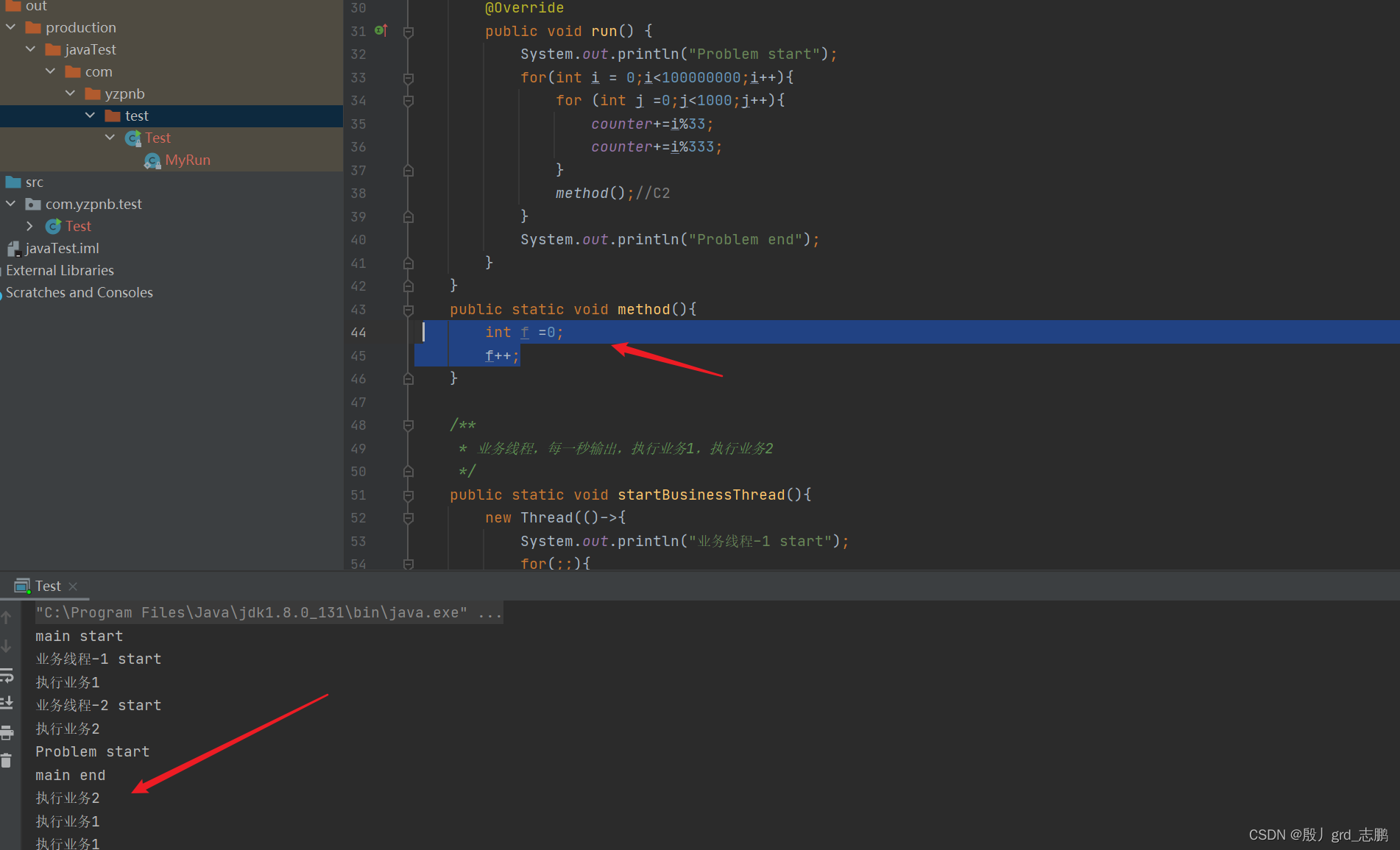
Task: Click the method();//C2 call line
Action: coord(612,193)
